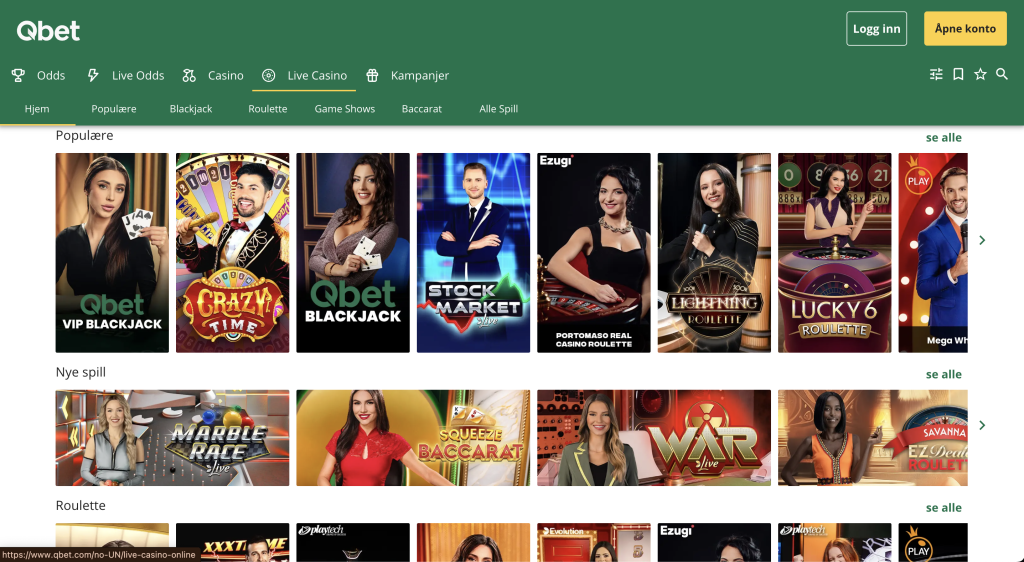
Task: Switch to the Populære tab
Action: (114, 109)
